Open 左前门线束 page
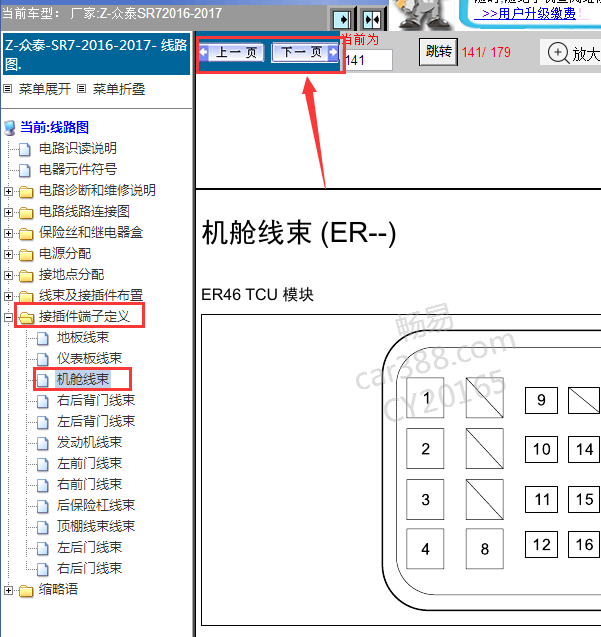 pos(89,463)
